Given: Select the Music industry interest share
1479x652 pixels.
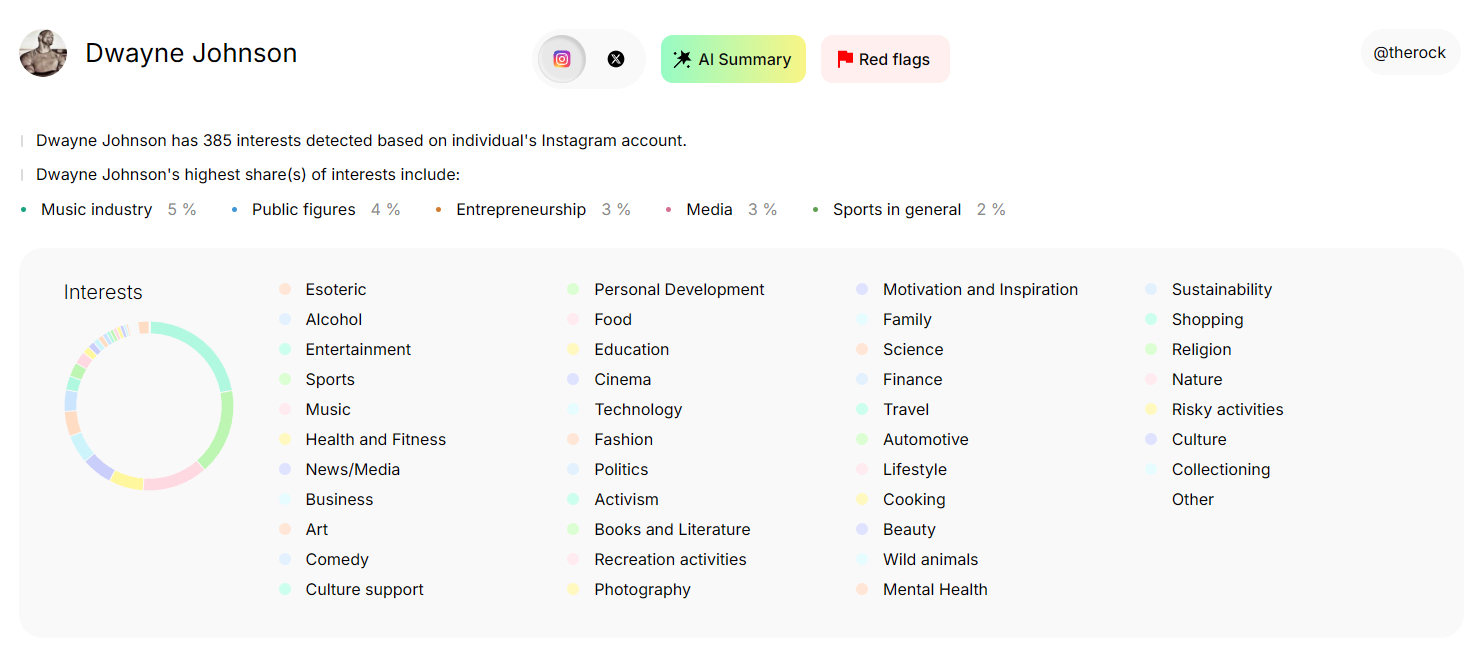Looking at the screenshot, I should (97, 210).
